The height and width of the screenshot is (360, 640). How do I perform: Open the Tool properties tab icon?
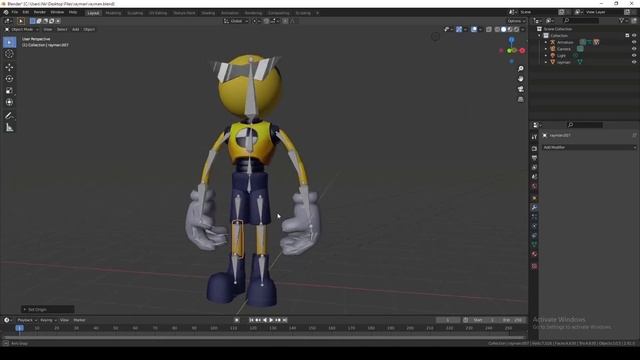click(x=534, y=137)
